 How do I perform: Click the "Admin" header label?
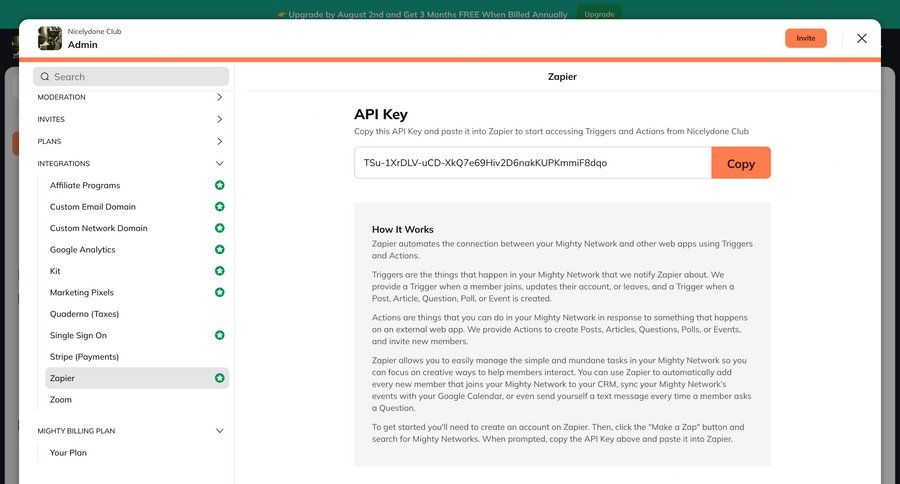coord(83,45)
